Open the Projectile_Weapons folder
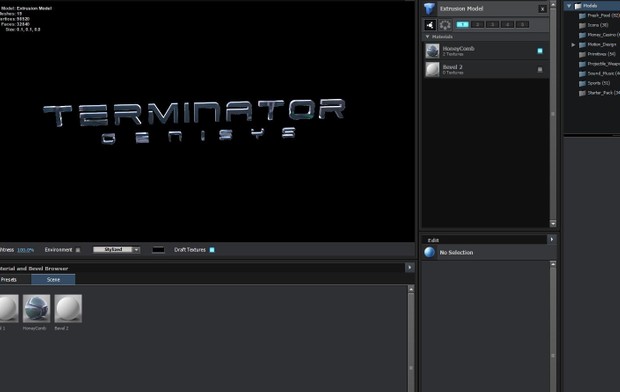 [603, 64]
